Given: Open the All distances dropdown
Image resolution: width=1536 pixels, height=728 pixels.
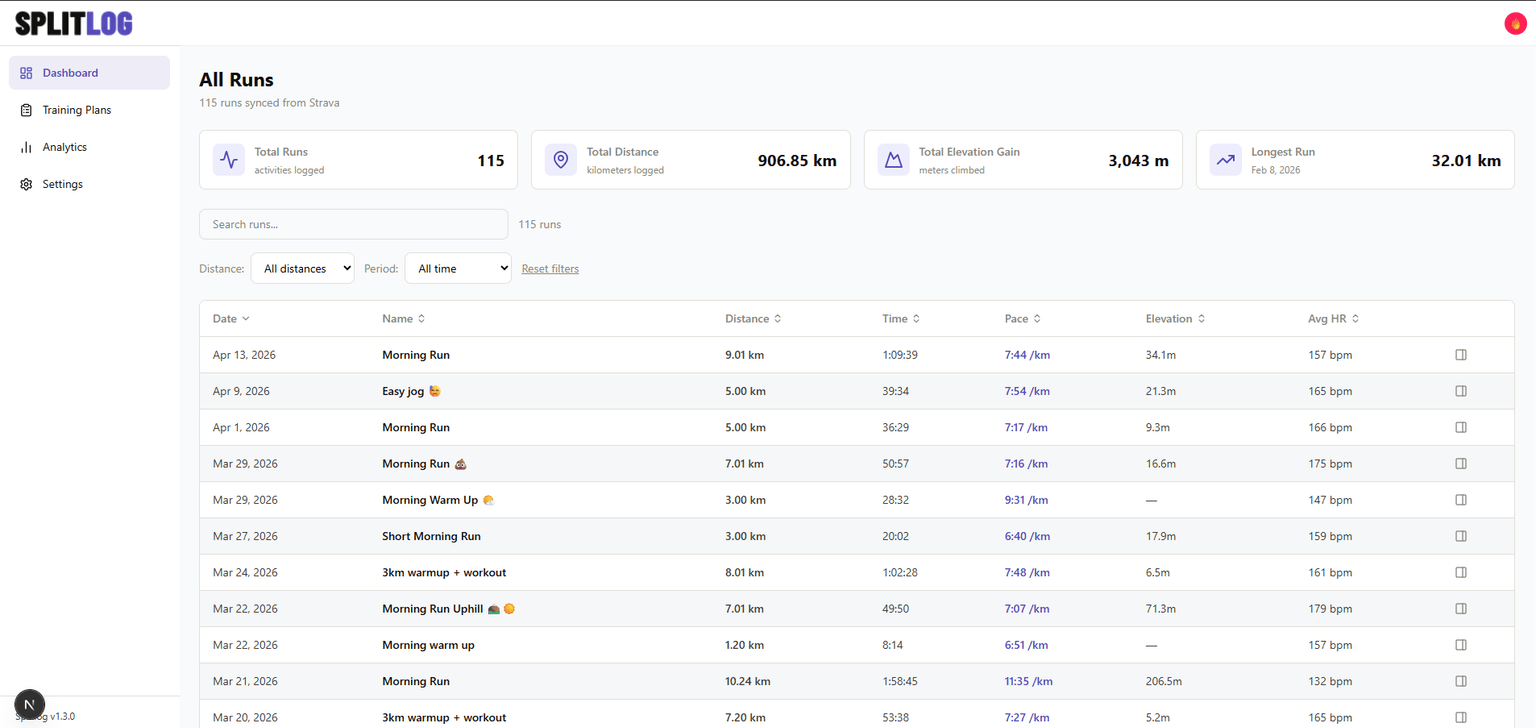Looking at the screenshot, I should point(302,268).
